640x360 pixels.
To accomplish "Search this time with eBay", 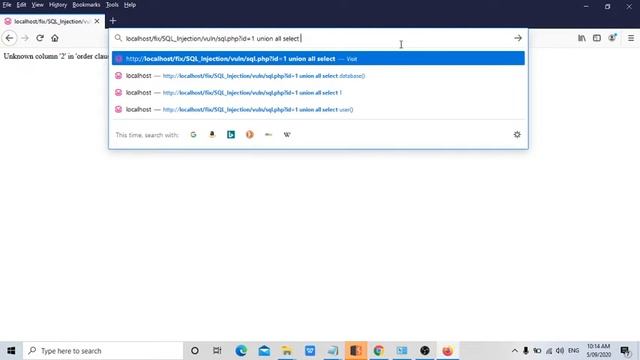I will [x=268, y=135].
